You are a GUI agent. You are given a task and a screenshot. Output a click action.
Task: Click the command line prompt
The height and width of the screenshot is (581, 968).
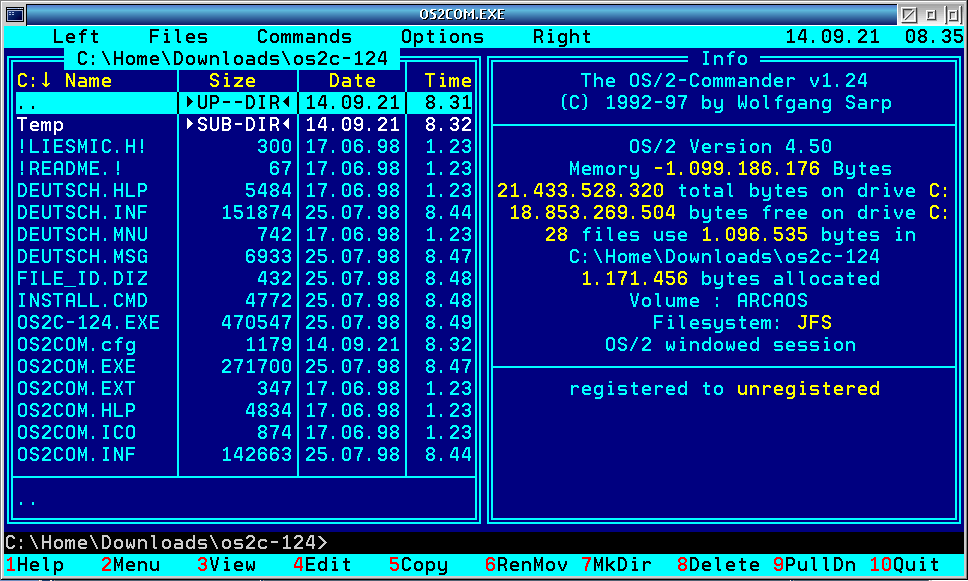[x=166, y=543]
